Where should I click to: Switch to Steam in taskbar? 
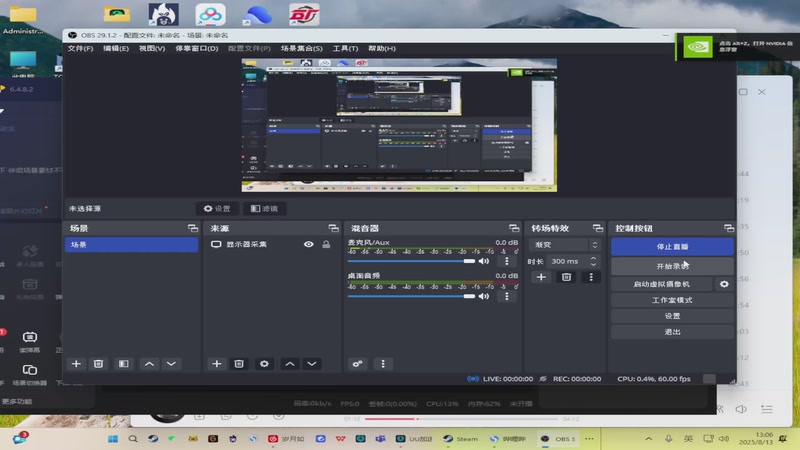coord(460,439)
